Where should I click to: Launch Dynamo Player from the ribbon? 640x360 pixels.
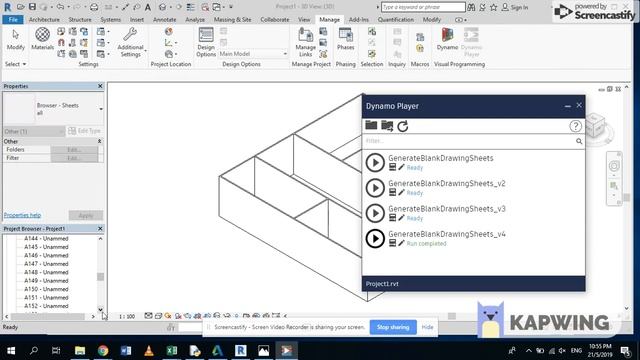[471, 42]
